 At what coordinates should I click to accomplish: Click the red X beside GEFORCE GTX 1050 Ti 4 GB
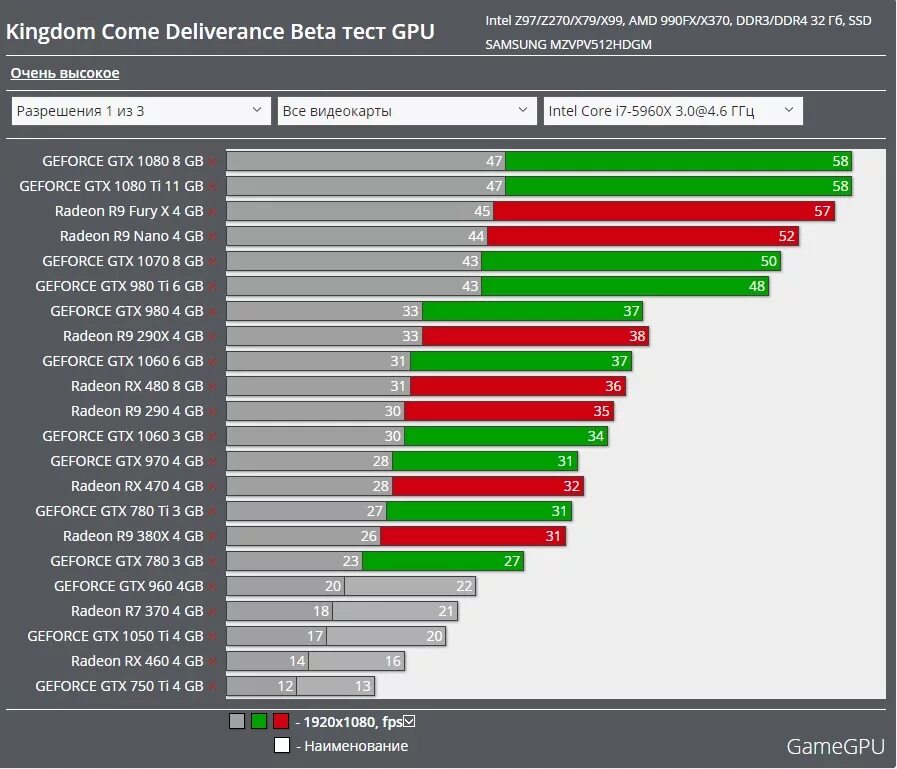[x=213, y=636]
